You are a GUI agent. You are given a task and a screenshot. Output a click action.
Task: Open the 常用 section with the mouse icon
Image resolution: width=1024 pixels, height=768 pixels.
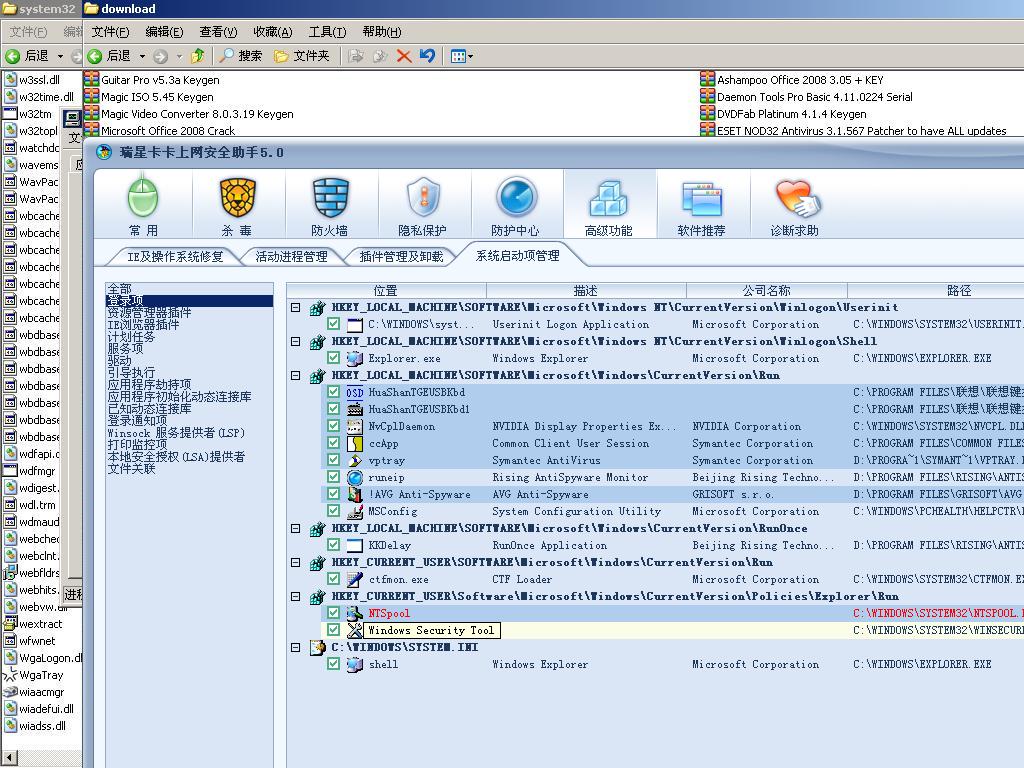click(143, 205)
